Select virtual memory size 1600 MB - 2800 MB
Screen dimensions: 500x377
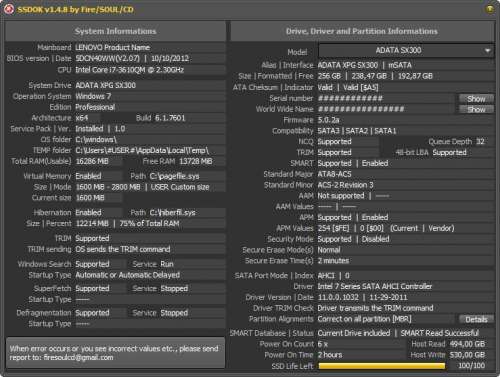(x=108, y=187)
